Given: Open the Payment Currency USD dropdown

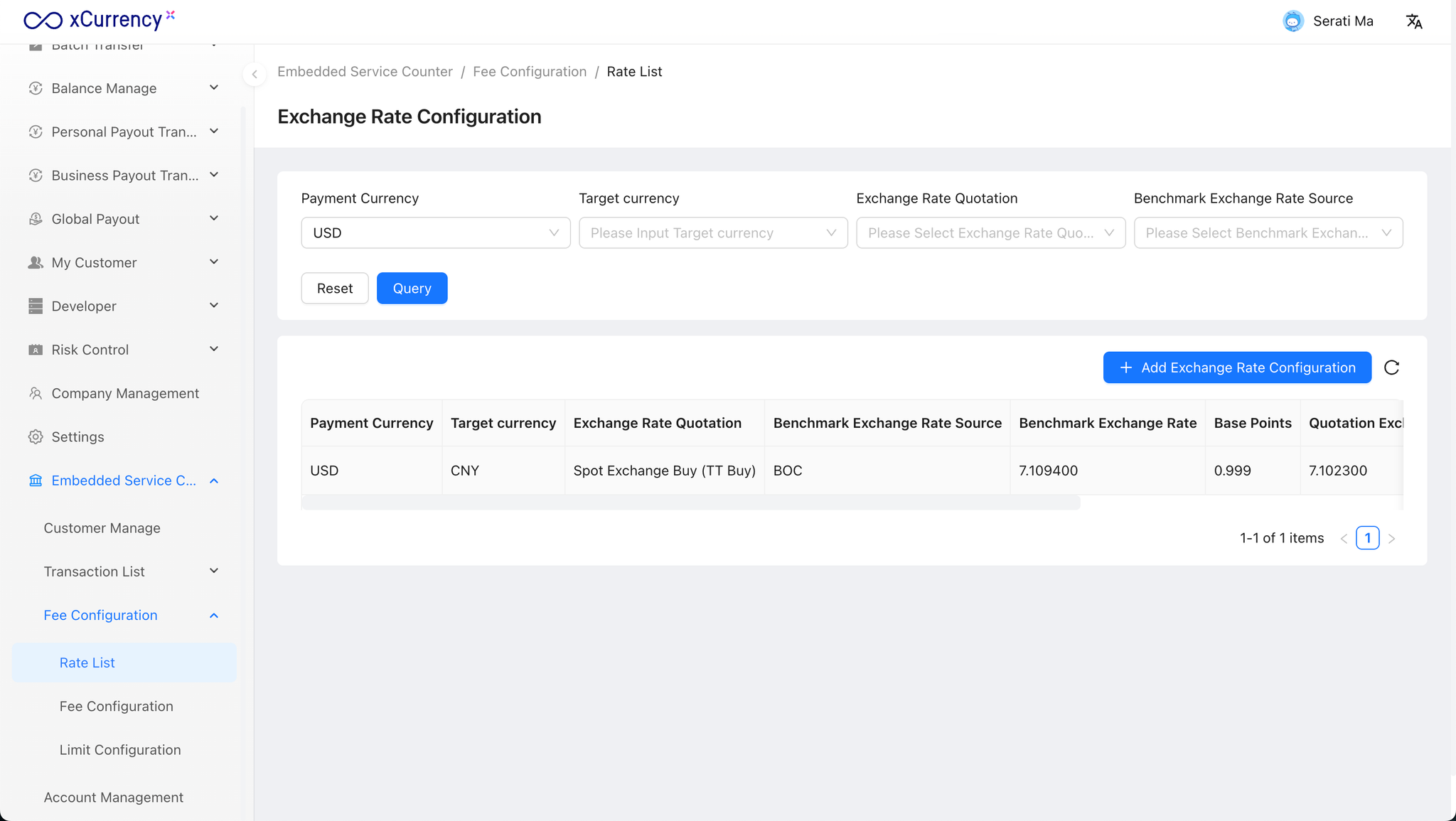Looking at the screenshot, I should coord(435,232).
